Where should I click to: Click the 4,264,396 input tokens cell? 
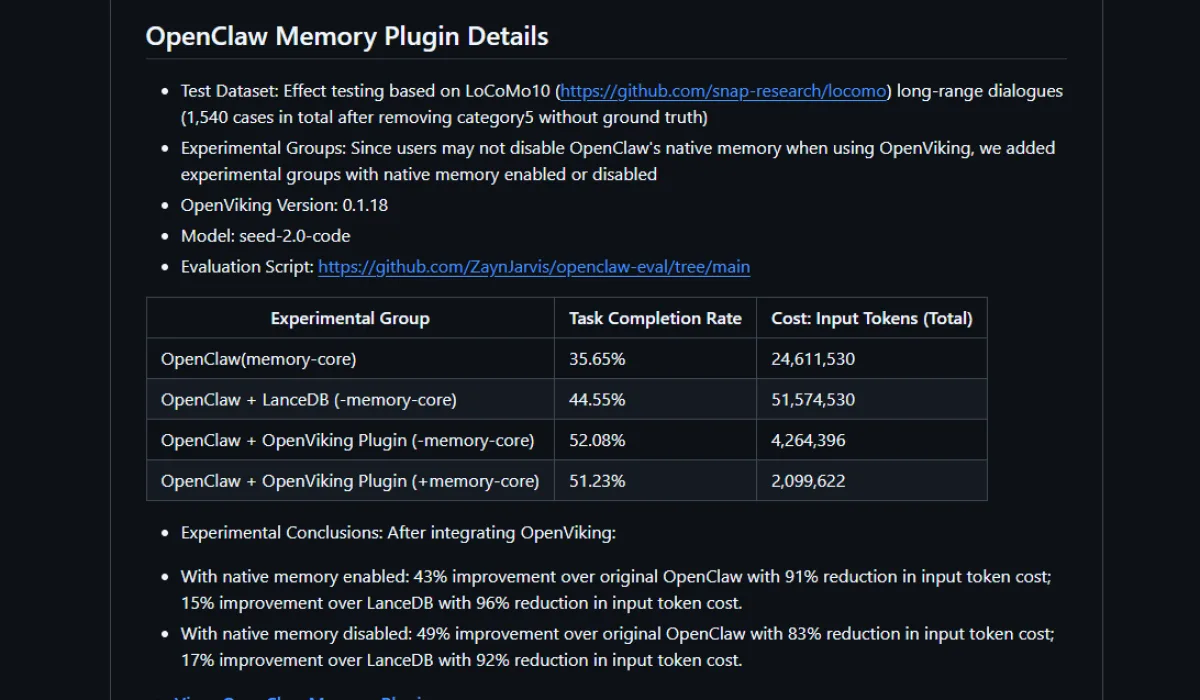pyautogui.click(x=808, y=440)
